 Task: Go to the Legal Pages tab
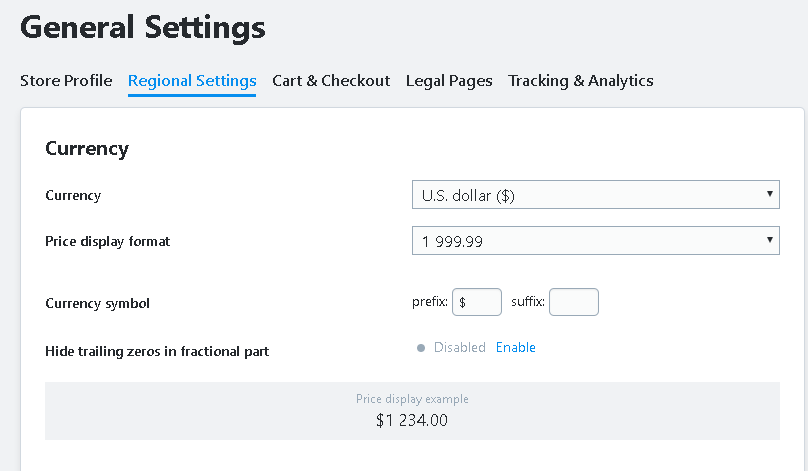[449, 81]
